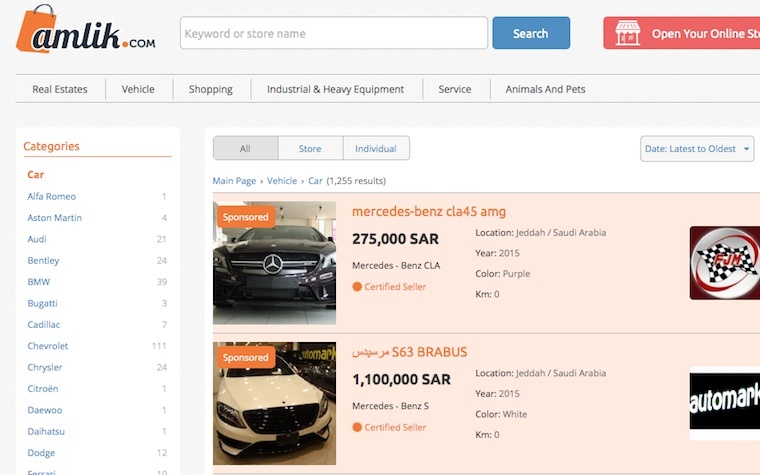760x475 pixels.
Task: Click Certified Seller badge under Benz S
Action: tap(389, 428)
